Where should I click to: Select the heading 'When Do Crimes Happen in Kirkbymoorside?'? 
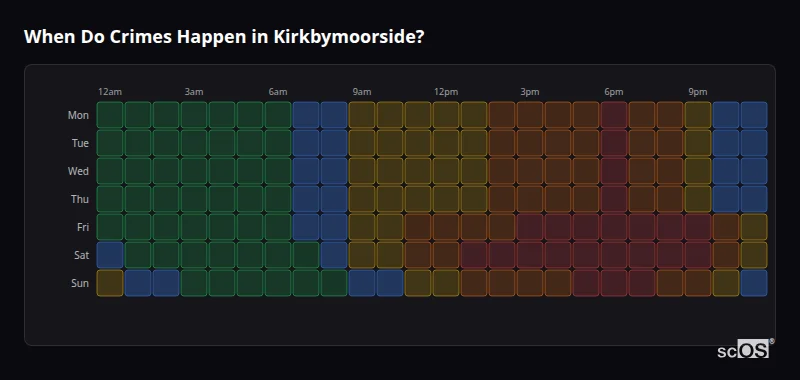click(x=224, y=37)
